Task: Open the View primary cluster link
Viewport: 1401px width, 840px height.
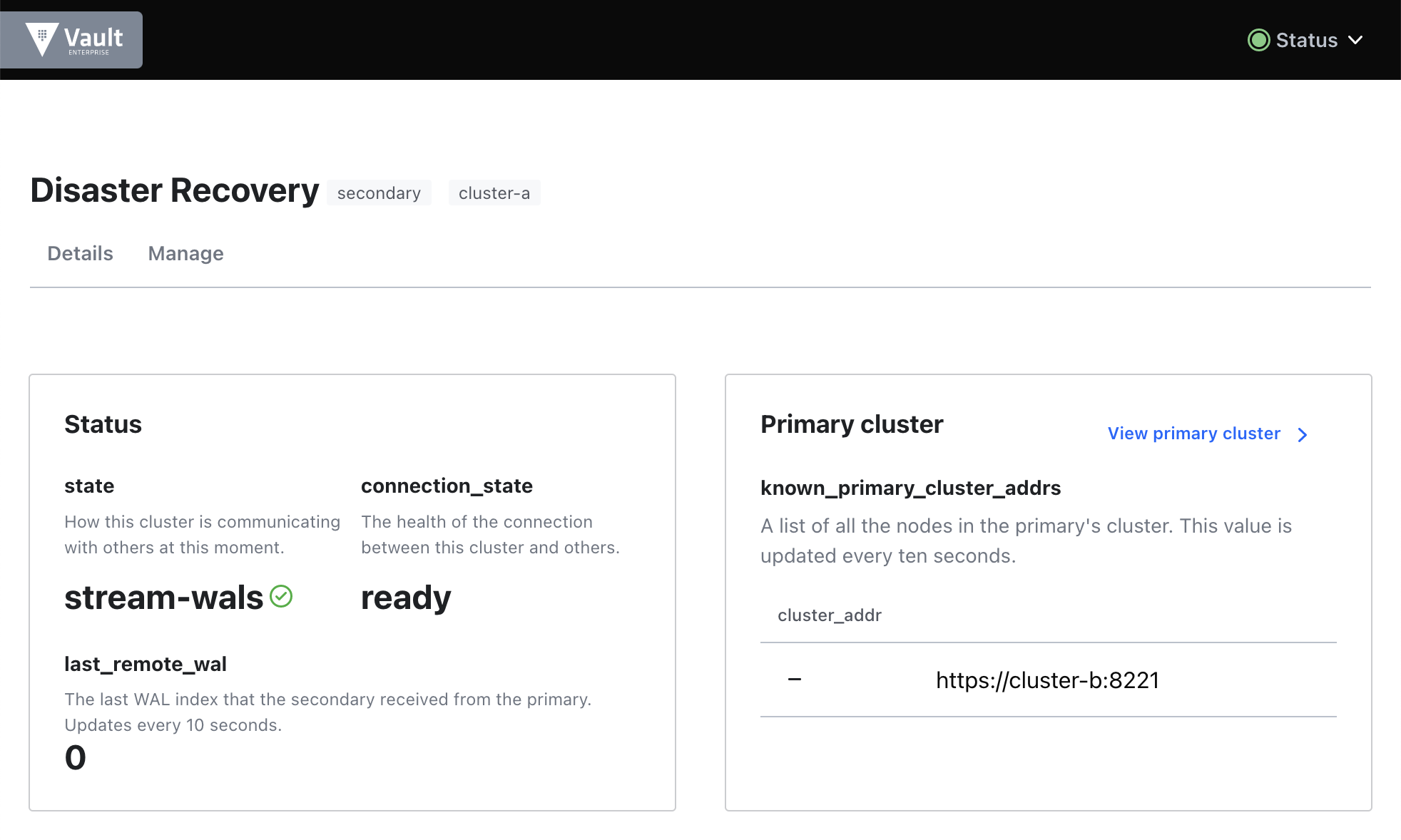Action: [x=1193, y=433]
